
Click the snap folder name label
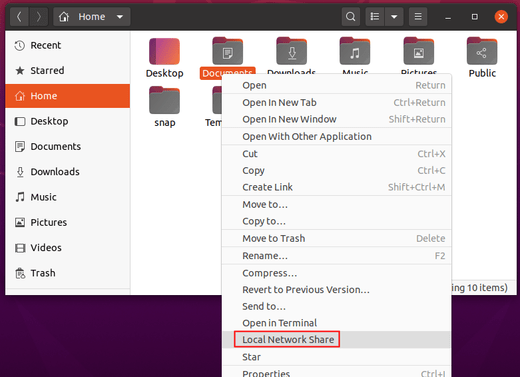(x=165, y=123)
